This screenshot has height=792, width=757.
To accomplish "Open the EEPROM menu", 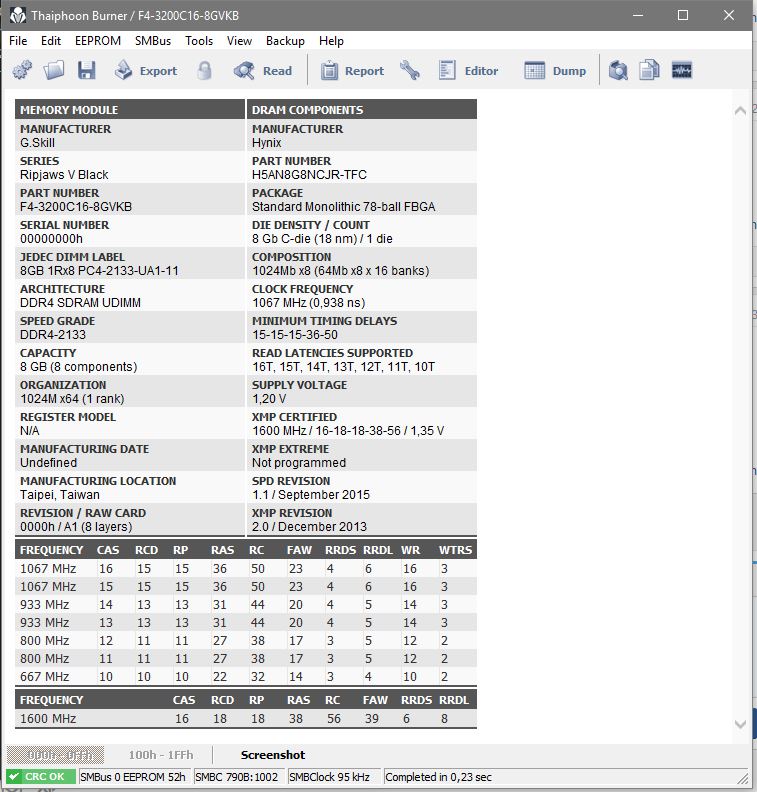I will [98, 41].
